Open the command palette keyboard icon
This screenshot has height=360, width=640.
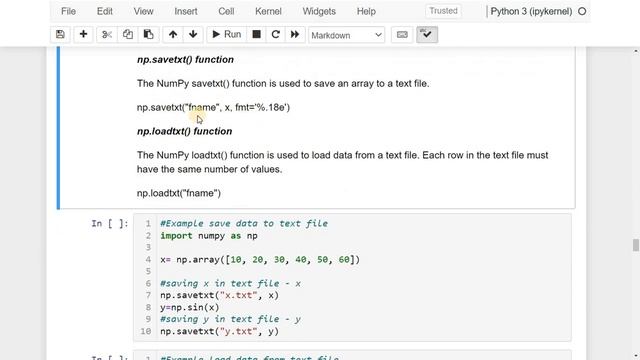(402, 35)
